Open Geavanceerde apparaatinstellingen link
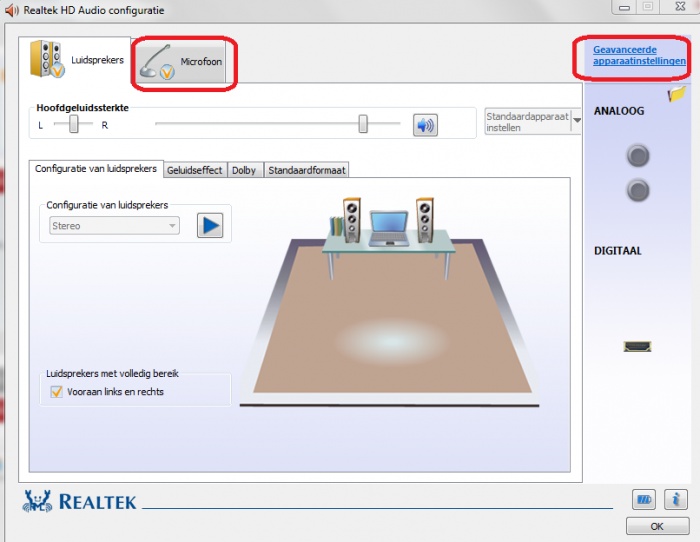The width and height of the screenshot is (700, 542). coord(639,55)
